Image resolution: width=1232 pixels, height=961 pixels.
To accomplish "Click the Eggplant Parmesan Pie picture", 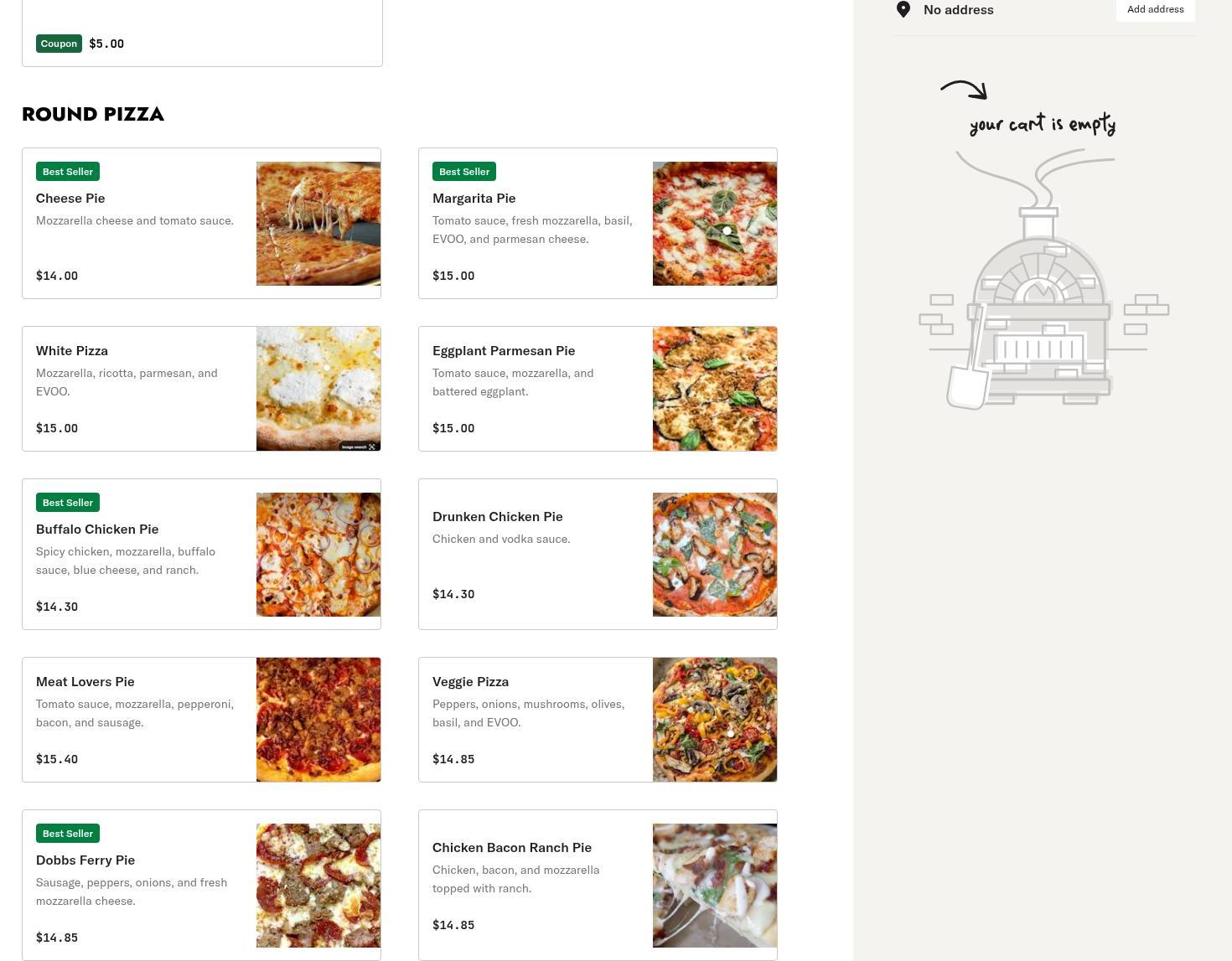I will (714, 389).
